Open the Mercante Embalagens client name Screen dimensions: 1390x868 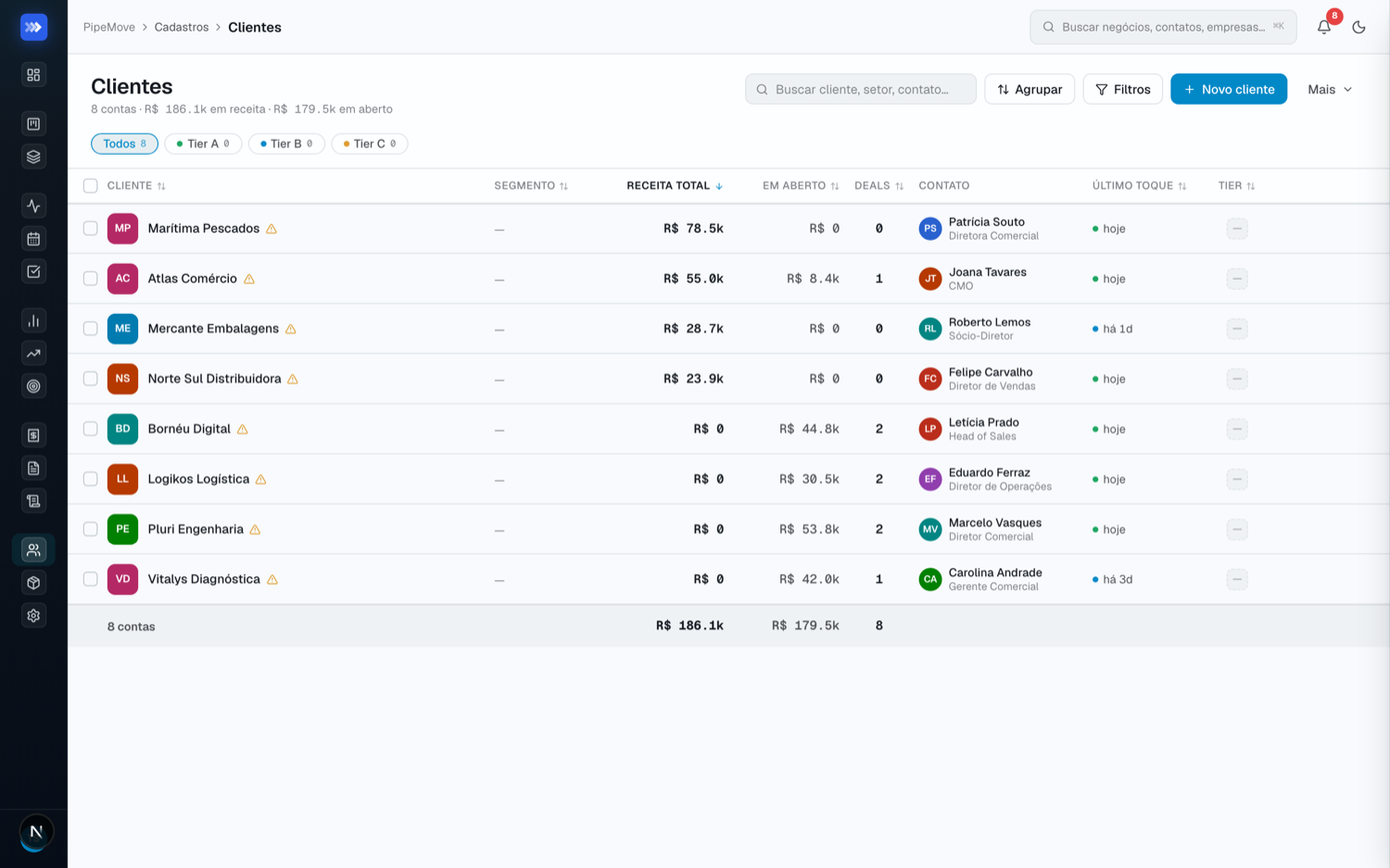tap(213, 329)
